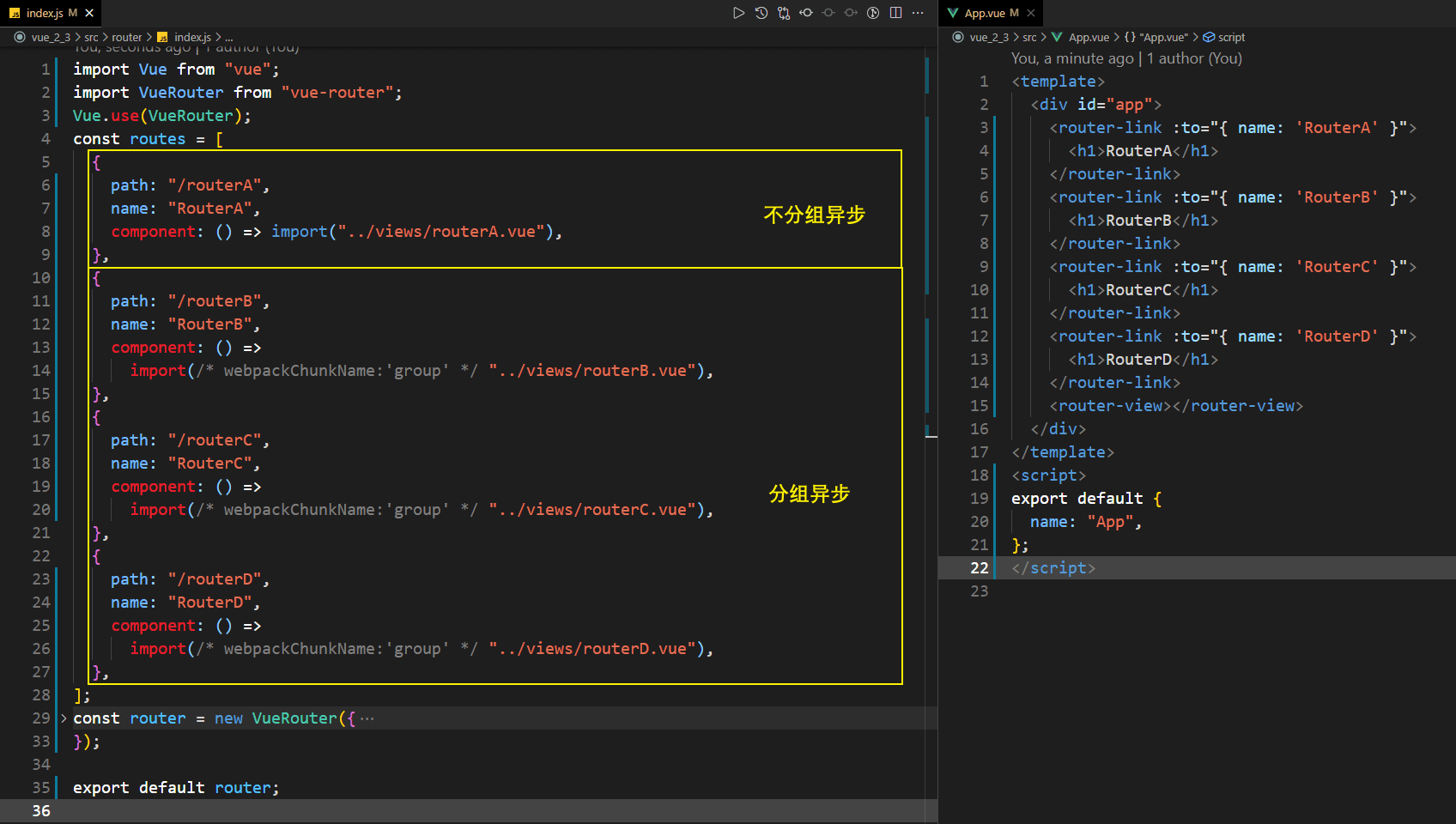Click src breadcrumb in App.vue editor
The width and height of the screenshot is (1456, 824).
pyautogui.click(x=1029, y=37)
